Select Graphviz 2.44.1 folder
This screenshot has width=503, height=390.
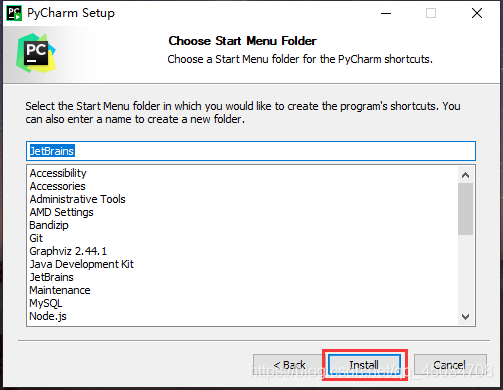tap(68, 251)
